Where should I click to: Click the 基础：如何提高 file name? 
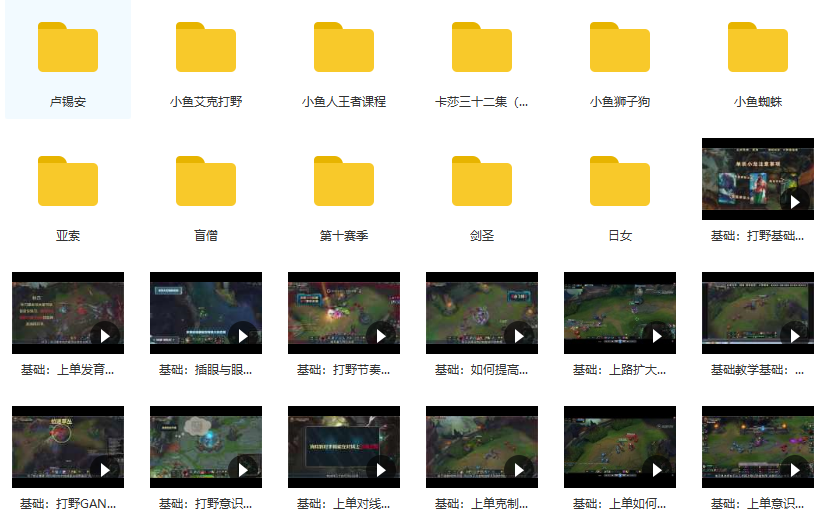482,370
